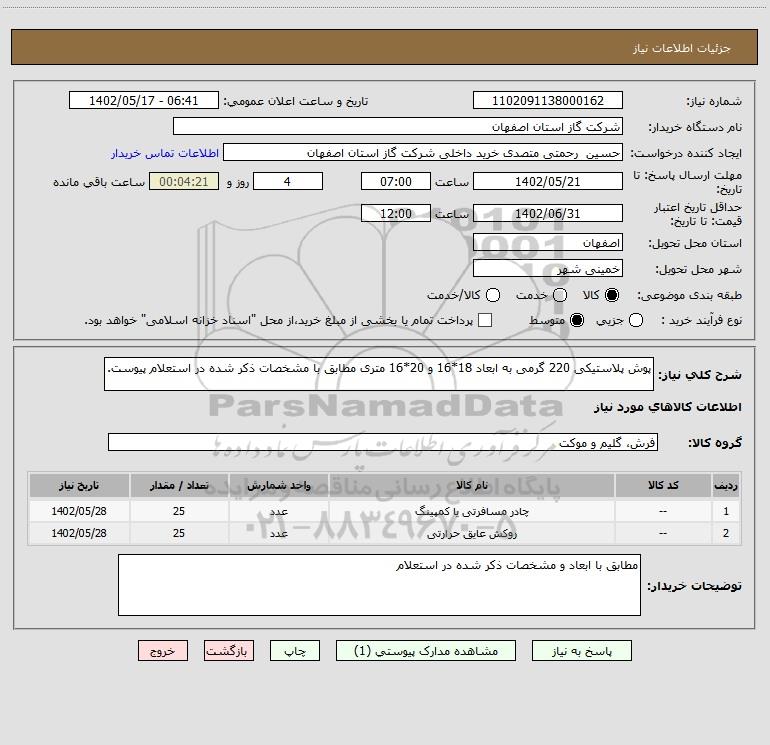Viewport: 770px width, 745px height.
Task: Click پاسخ به نیاز button
Action: (581, 651)
